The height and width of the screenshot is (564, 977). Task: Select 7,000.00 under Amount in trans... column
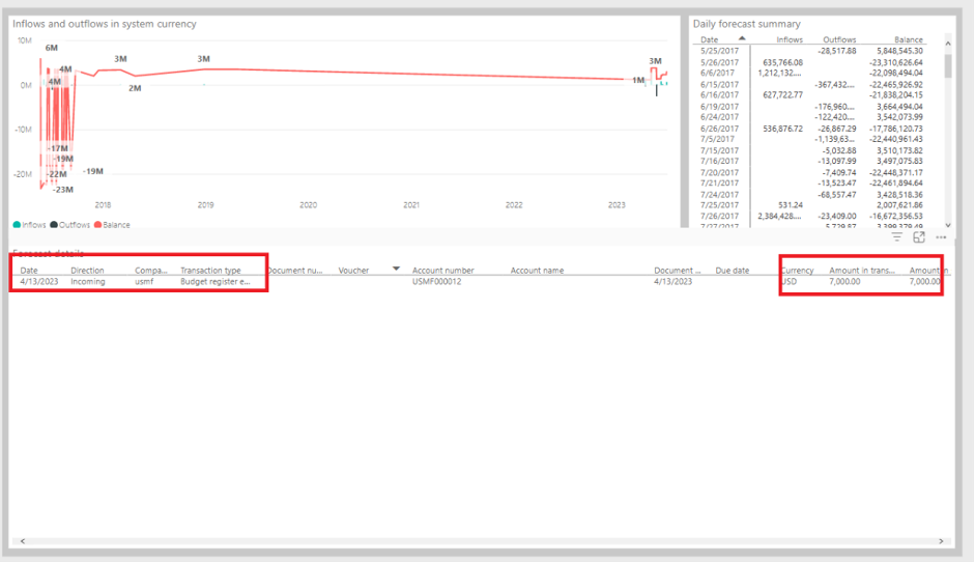coord(845,282)
